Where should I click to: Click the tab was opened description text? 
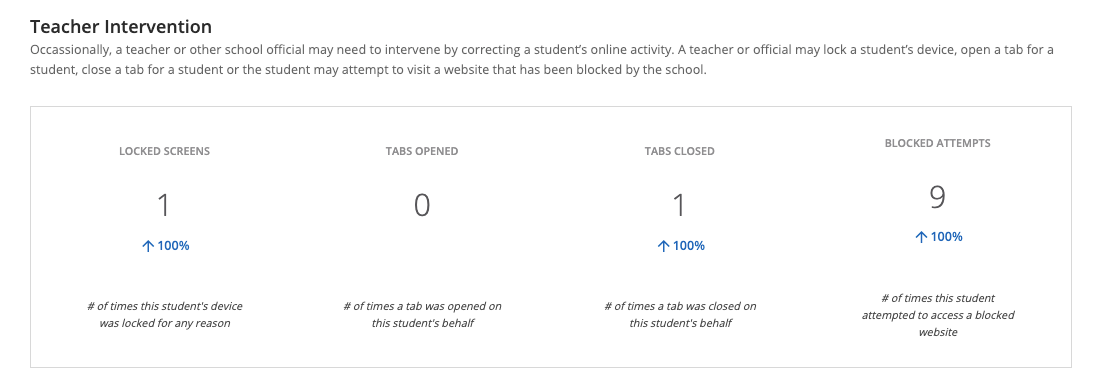pyautogui.click(x=422, y=314)
